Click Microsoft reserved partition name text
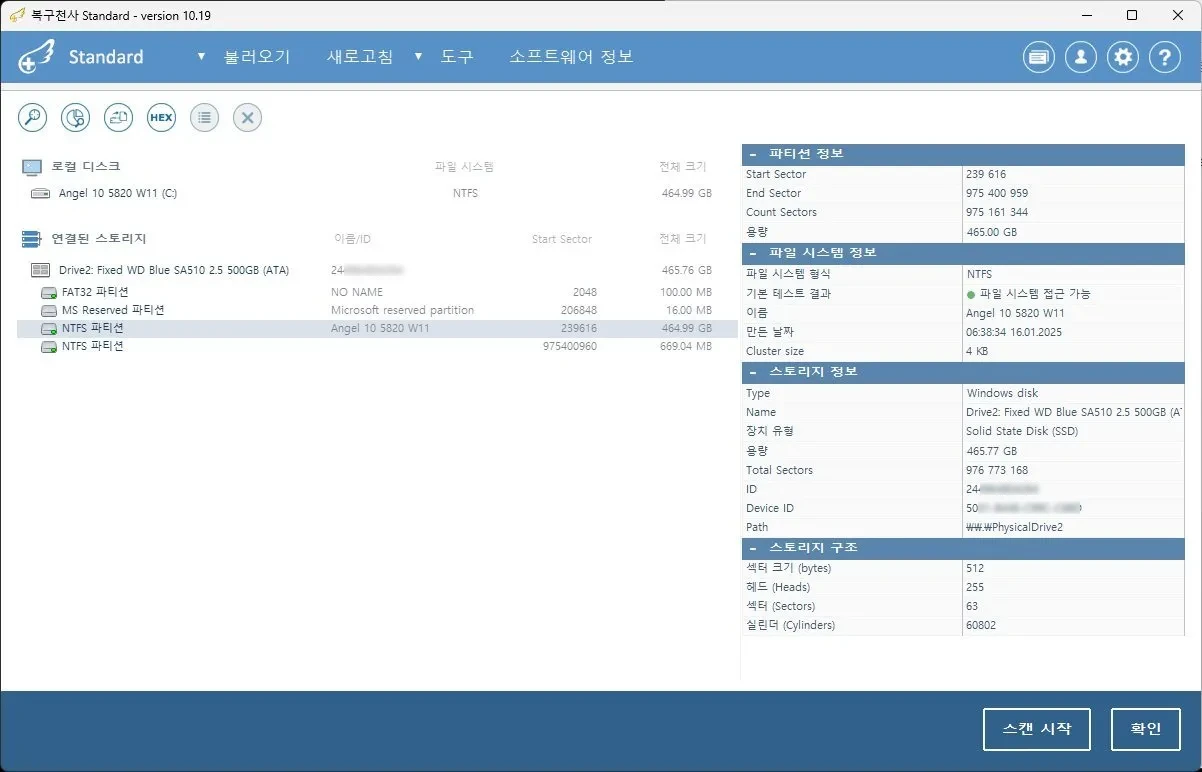The image size is (1202, 772). [x=402, y=310]
